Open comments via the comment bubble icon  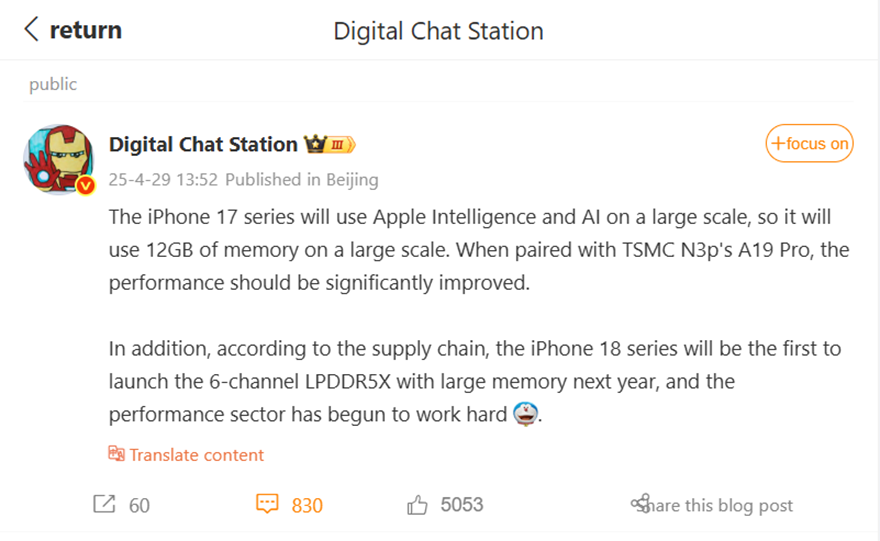click(x=267, y=504)
